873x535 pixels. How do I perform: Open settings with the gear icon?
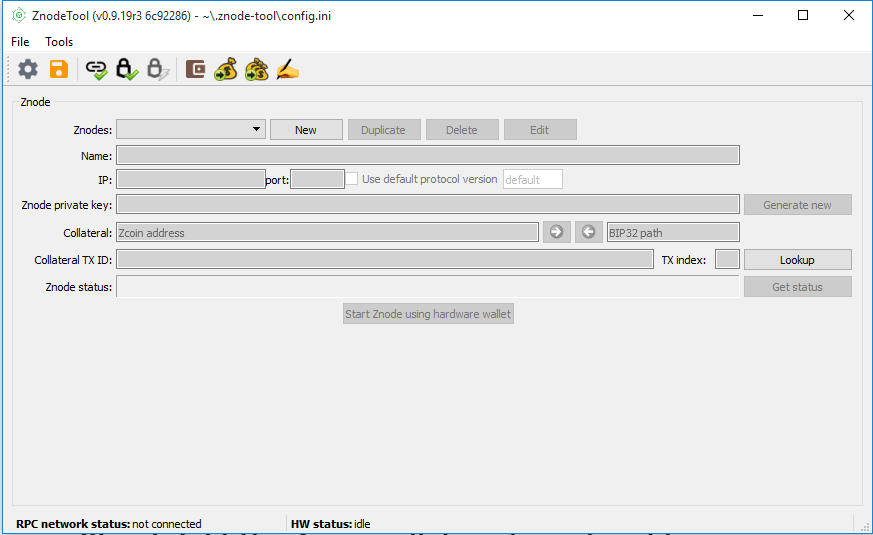28,70
